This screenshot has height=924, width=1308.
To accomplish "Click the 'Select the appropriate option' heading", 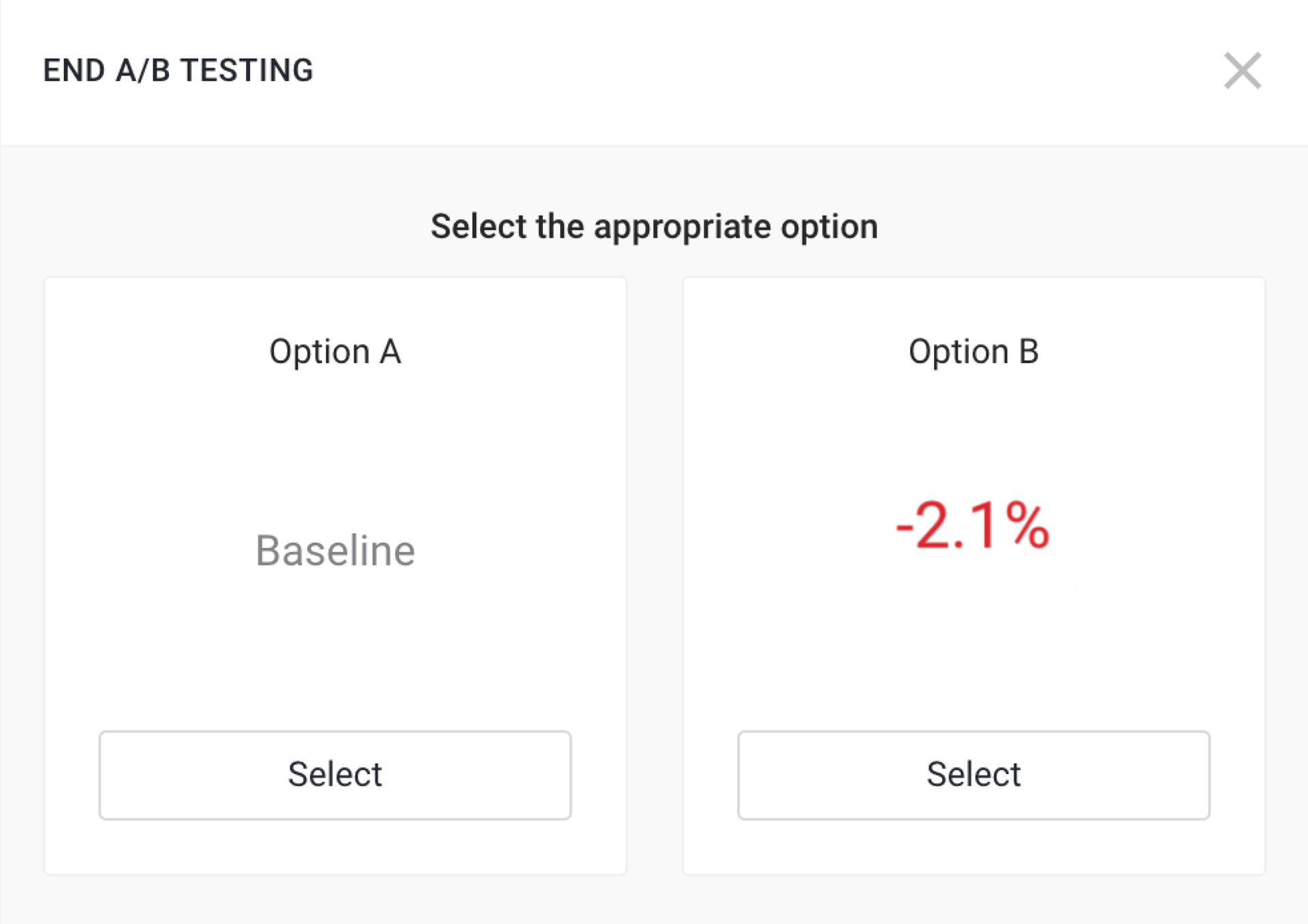I will 654,226.
